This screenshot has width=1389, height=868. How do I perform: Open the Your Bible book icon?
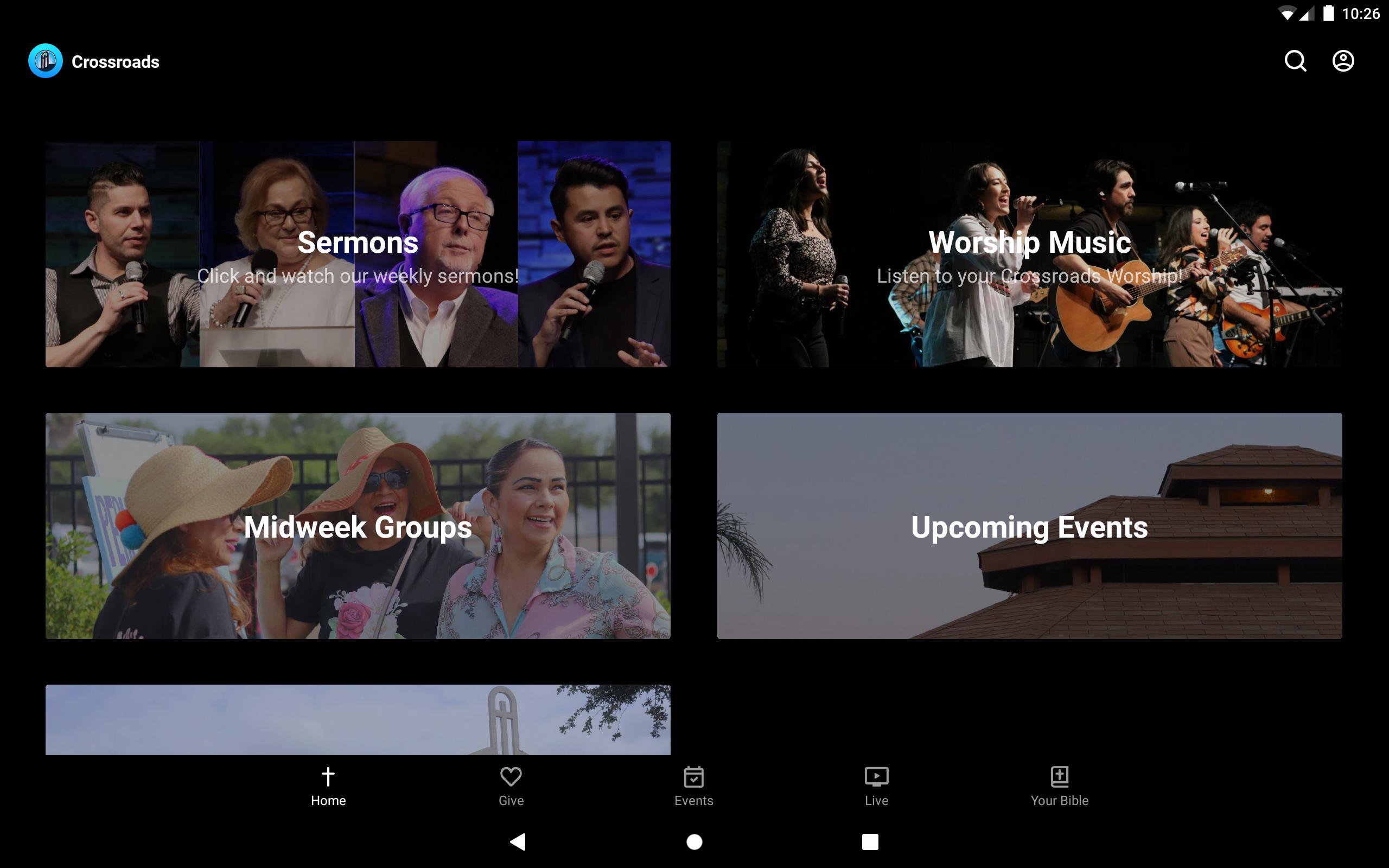pyautogui.click(x=1059, y=776)
